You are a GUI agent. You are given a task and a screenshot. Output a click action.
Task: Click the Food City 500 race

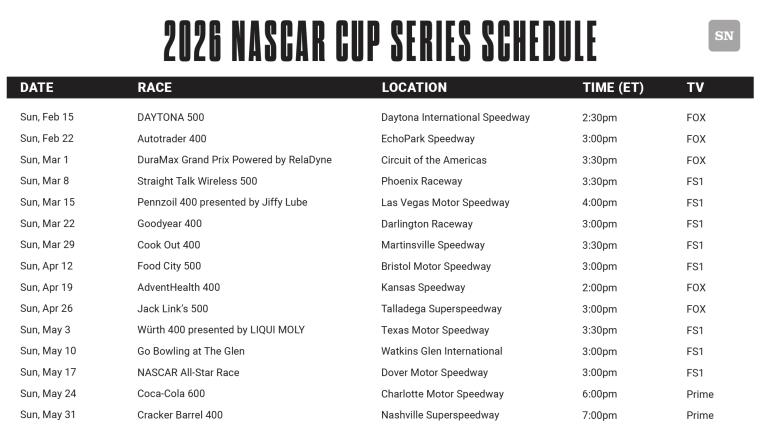tap(168, 267)
